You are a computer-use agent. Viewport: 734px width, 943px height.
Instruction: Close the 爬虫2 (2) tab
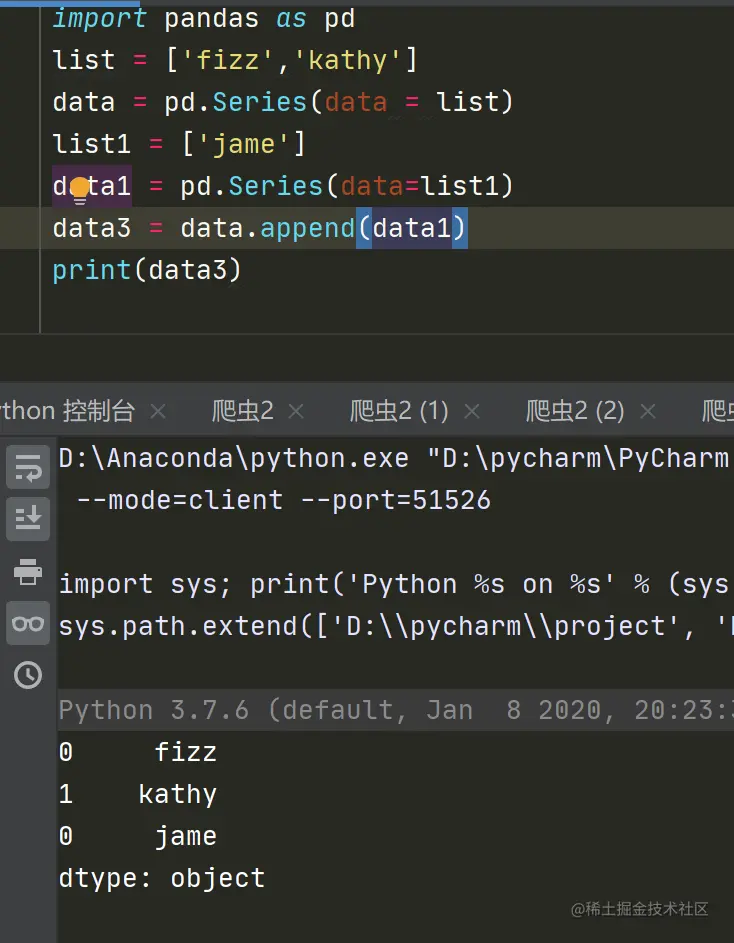coord(648,411)
